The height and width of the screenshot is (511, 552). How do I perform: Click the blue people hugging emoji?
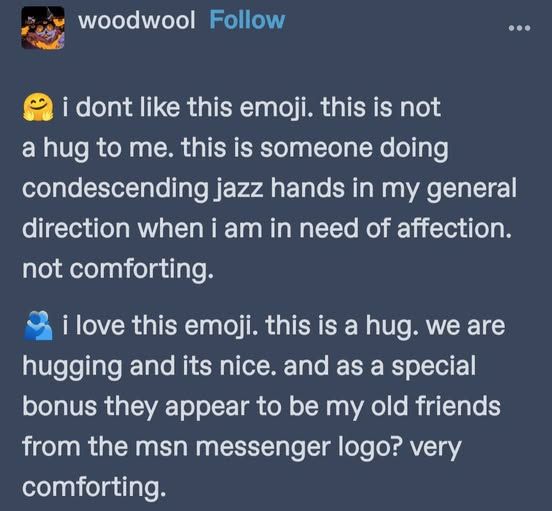(38, 326)
